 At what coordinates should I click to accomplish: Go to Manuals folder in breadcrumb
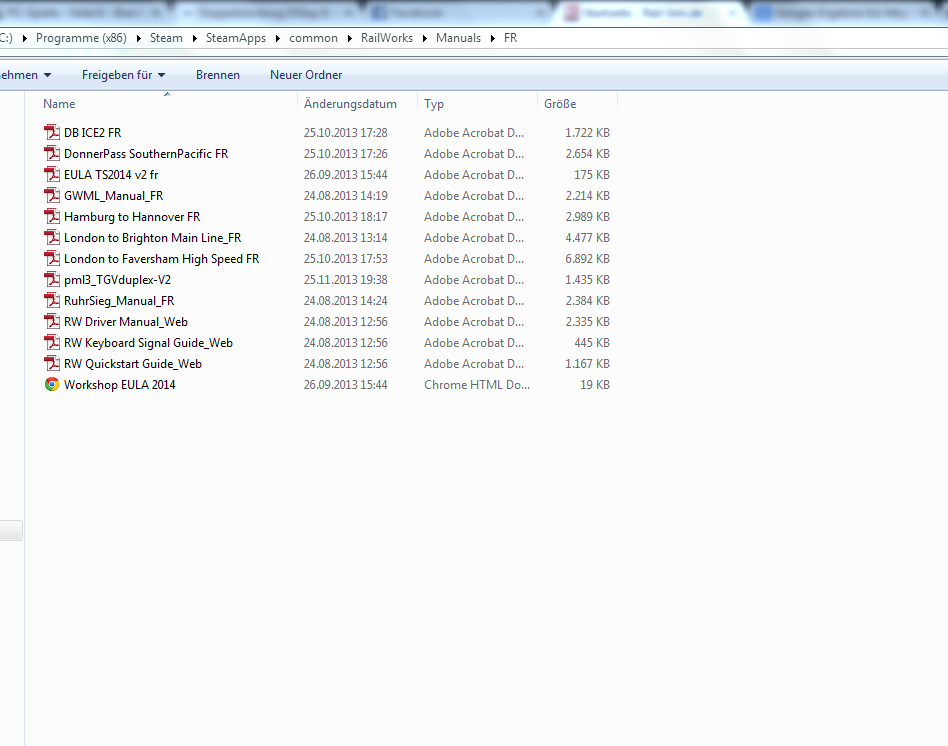coord(458,38)
